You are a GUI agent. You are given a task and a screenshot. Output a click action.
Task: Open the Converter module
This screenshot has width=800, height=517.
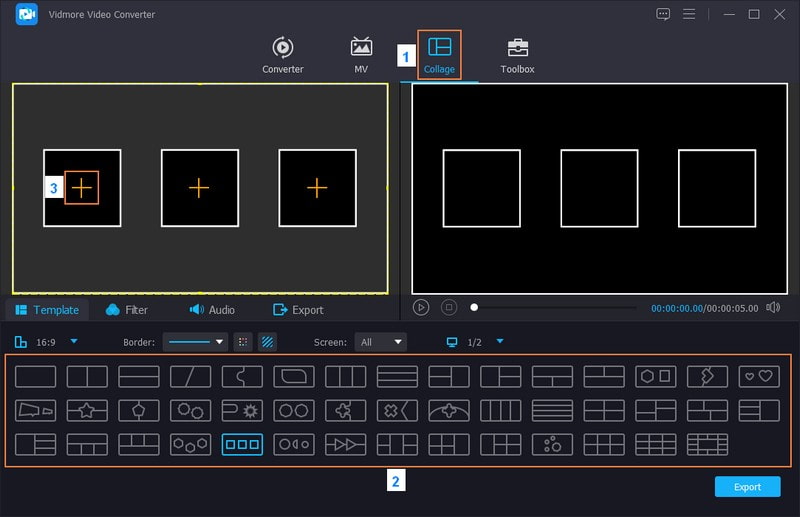pyautogui.click(x=282, y=54)
